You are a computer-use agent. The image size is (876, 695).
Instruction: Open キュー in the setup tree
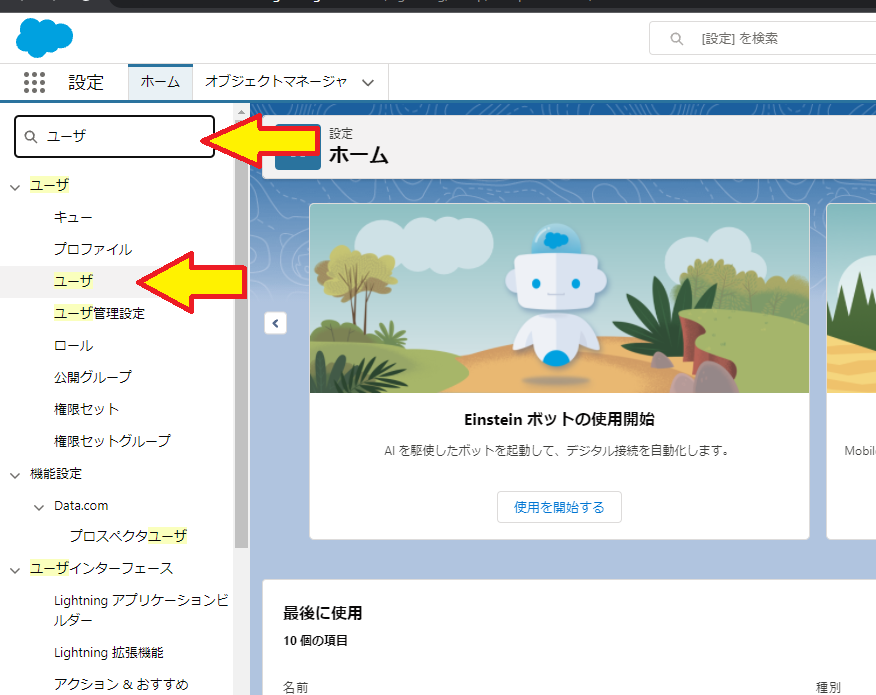tap(73, 217)
